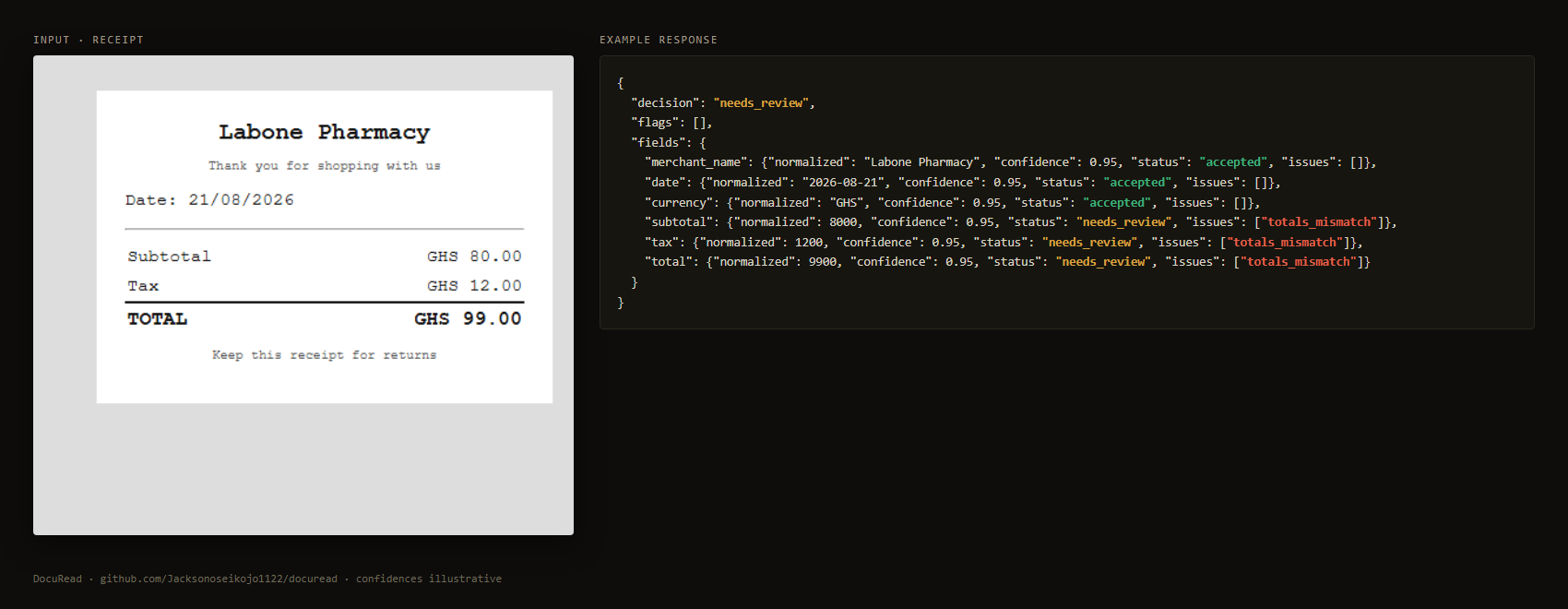Click the Labone Pharmacy receipt title
Image resolution: width=1568 pixels, height=609 pixels.
coord(325,132)
